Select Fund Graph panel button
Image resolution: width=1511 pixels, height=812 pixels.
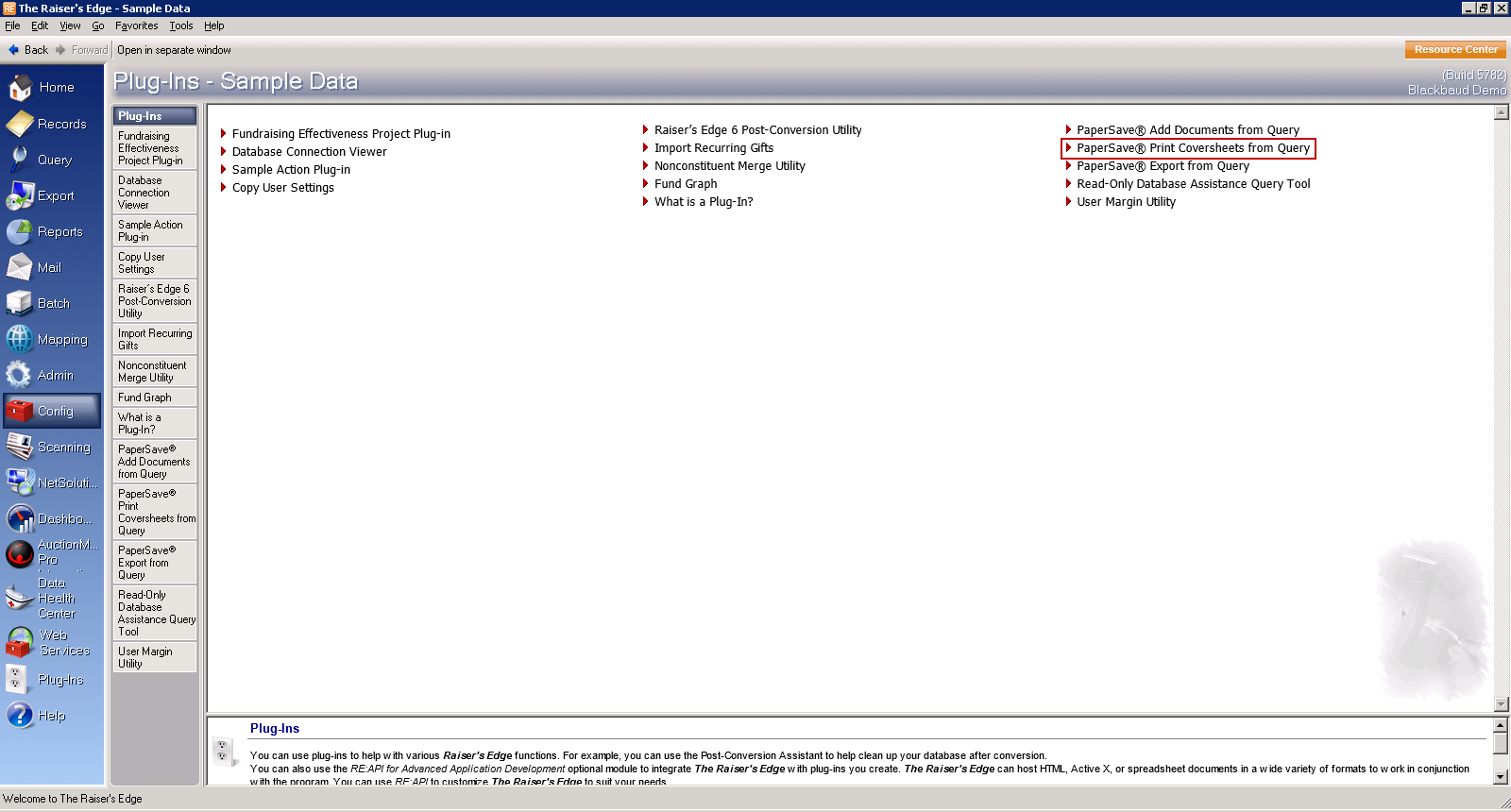(x=155, y=398)
